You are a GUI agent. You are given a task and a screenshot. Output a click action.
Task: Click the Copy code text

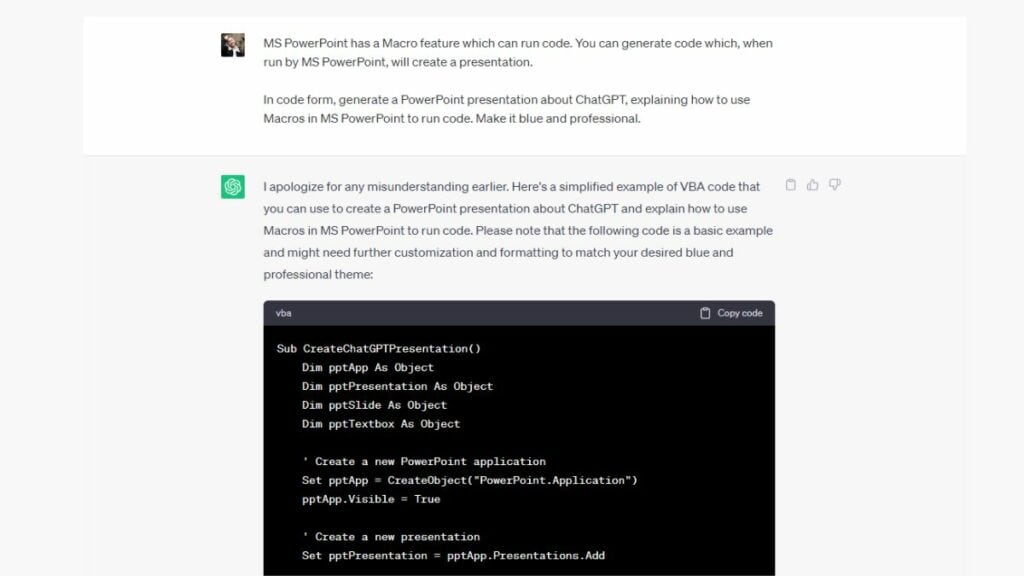[x=740, y=313]
